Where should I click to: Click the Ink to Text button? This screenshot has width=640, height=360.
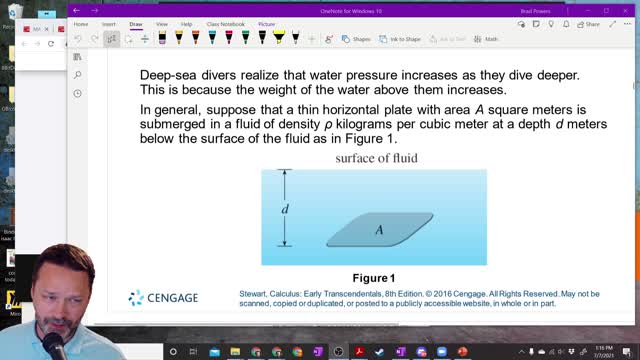coord(447,39)
